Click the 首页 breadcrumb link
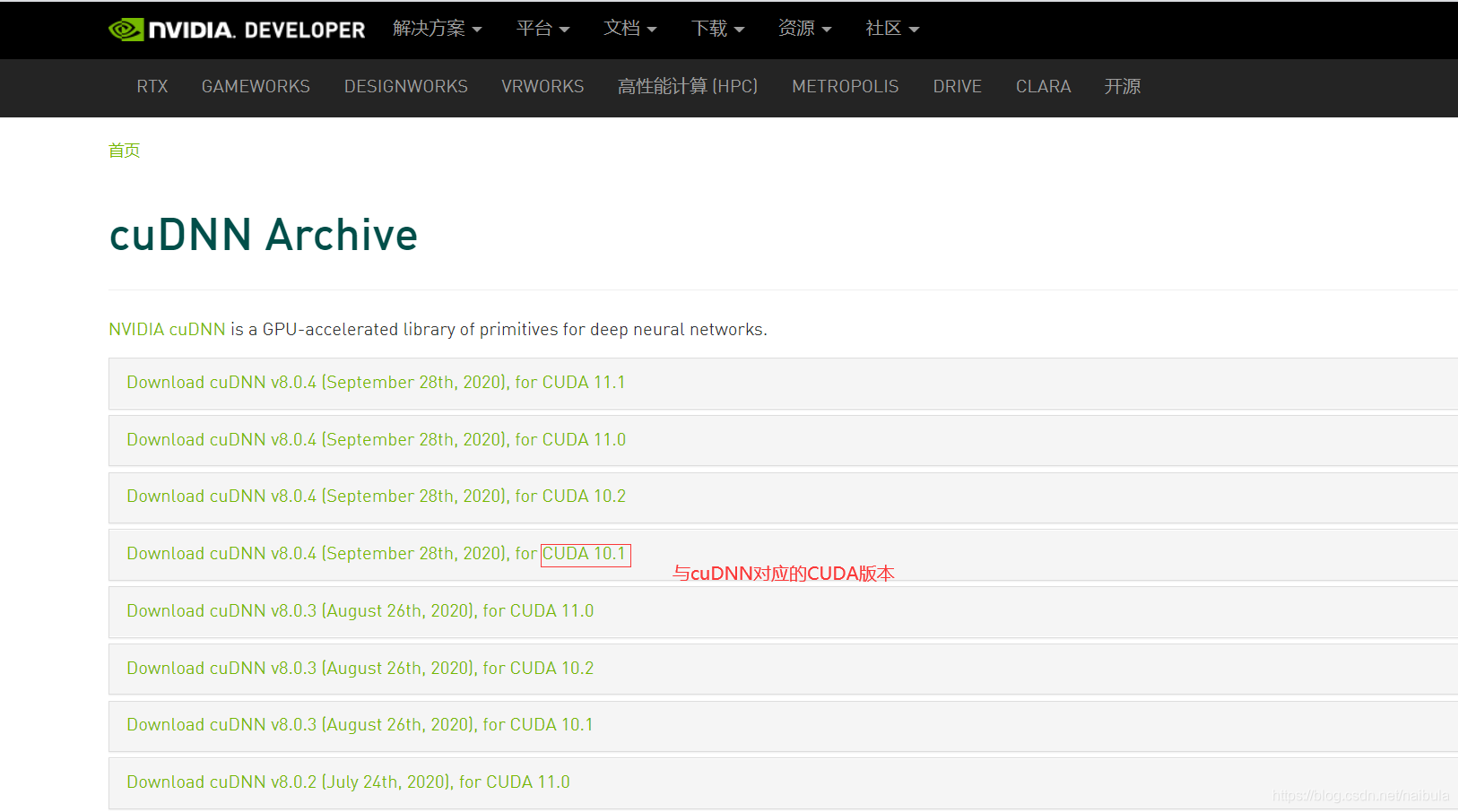 [x=125, y=151]
